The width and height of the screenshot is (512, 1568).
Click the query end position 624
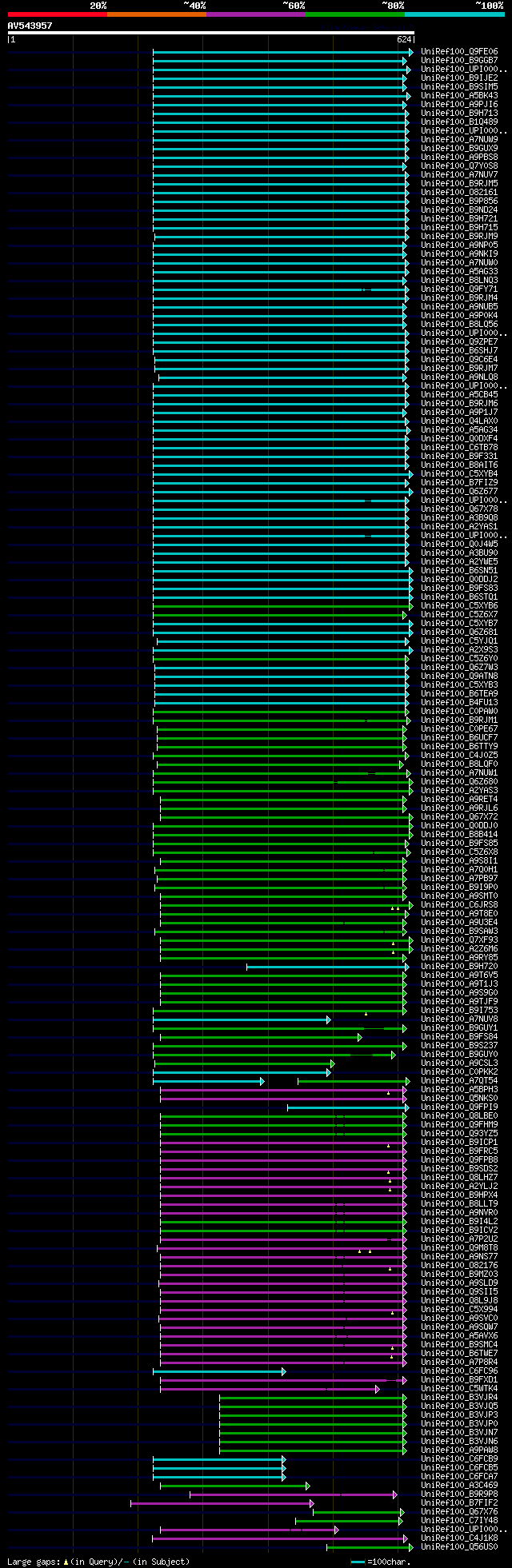(x=404, y=39)
